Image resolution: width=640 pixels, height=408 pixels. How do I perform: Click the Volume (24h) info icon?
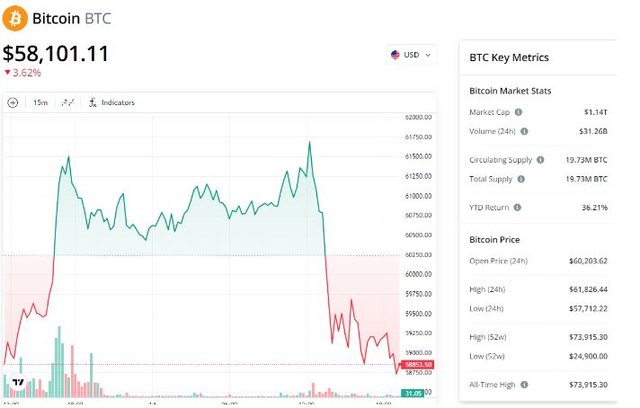pyautogui.click(x=525, y=131)
